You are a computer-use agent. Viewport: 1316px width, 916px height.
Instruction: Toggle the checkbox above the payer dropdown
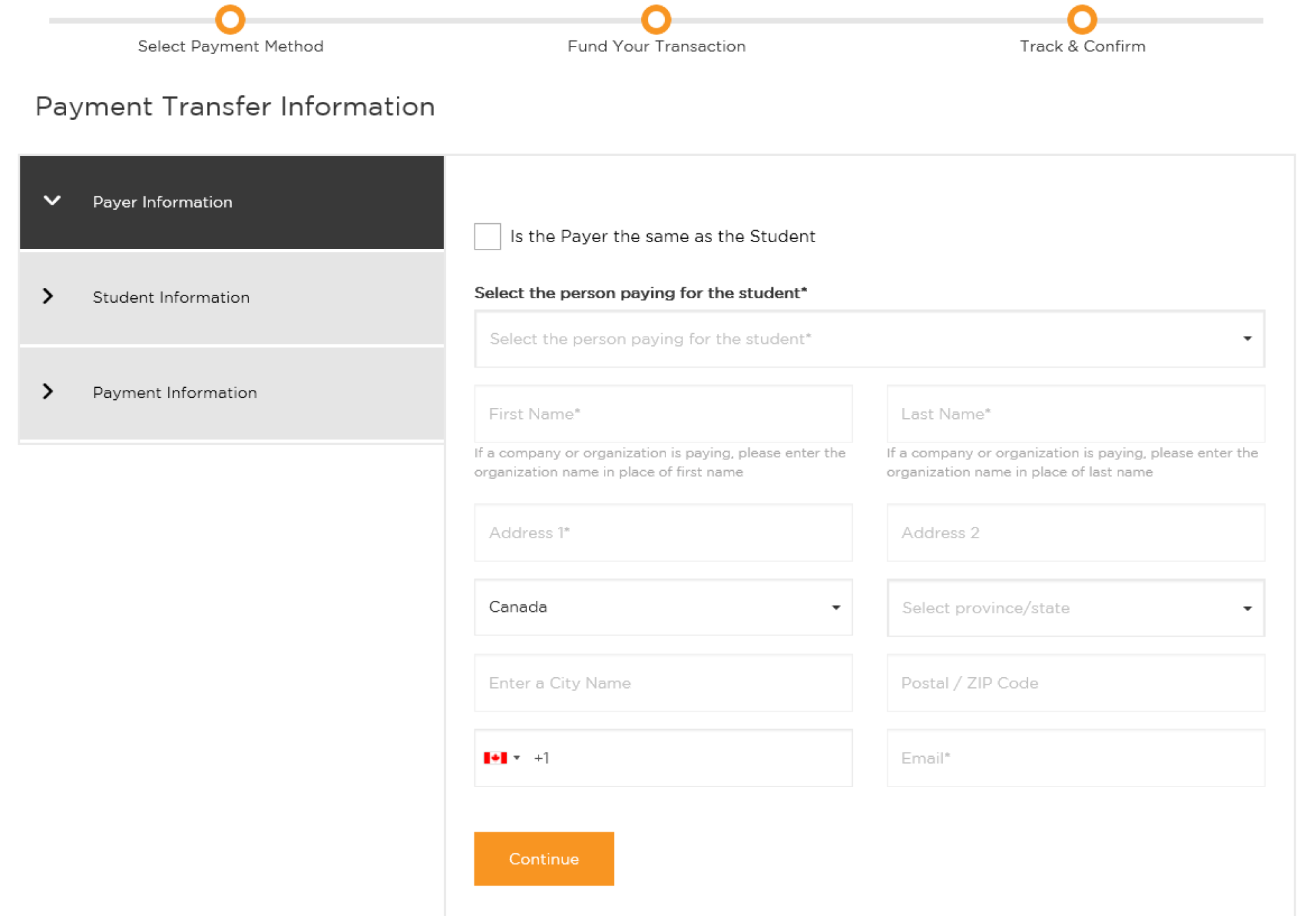click(487, 237)
